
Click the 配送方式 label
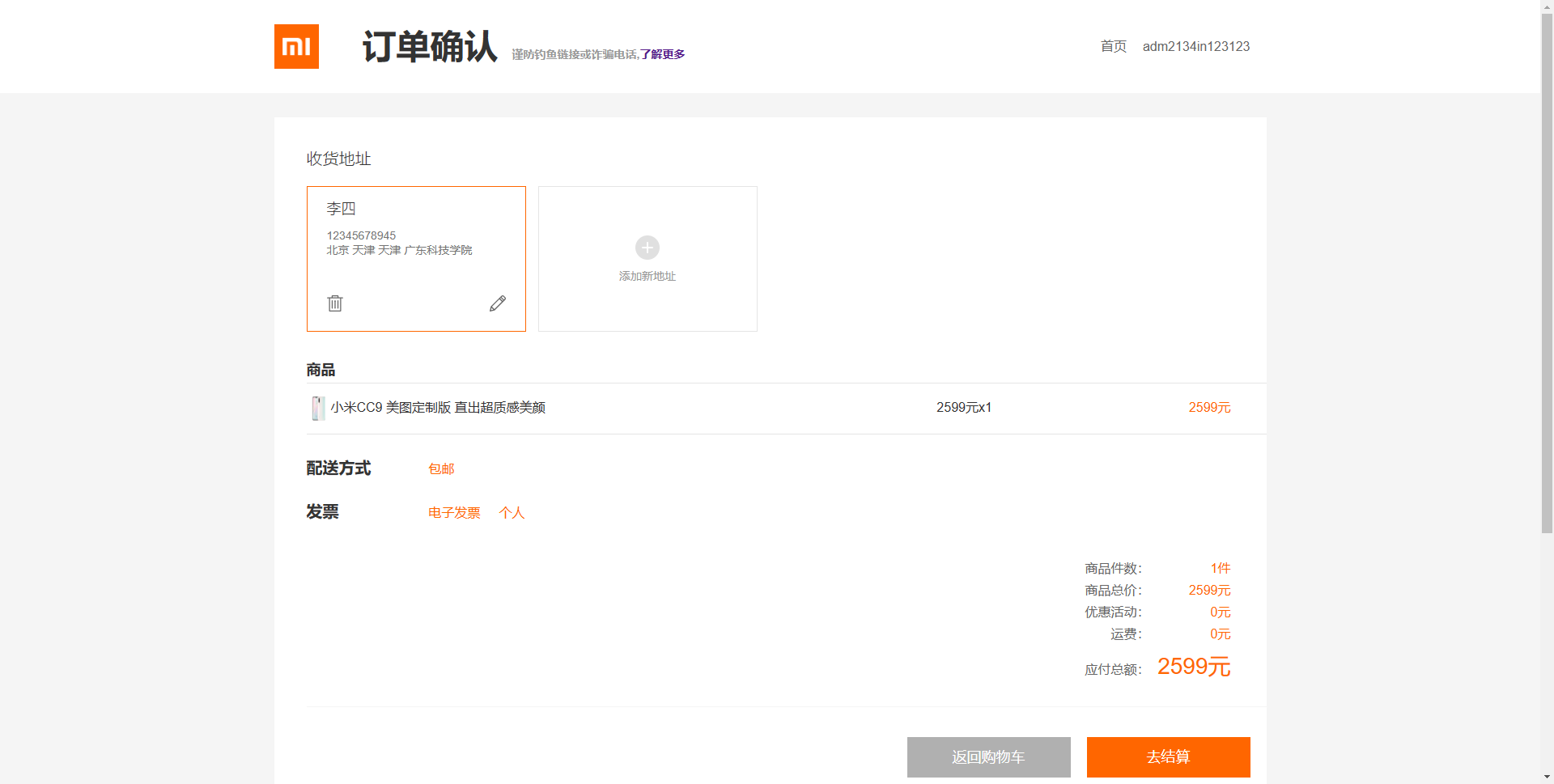click(x=338, y=468)
